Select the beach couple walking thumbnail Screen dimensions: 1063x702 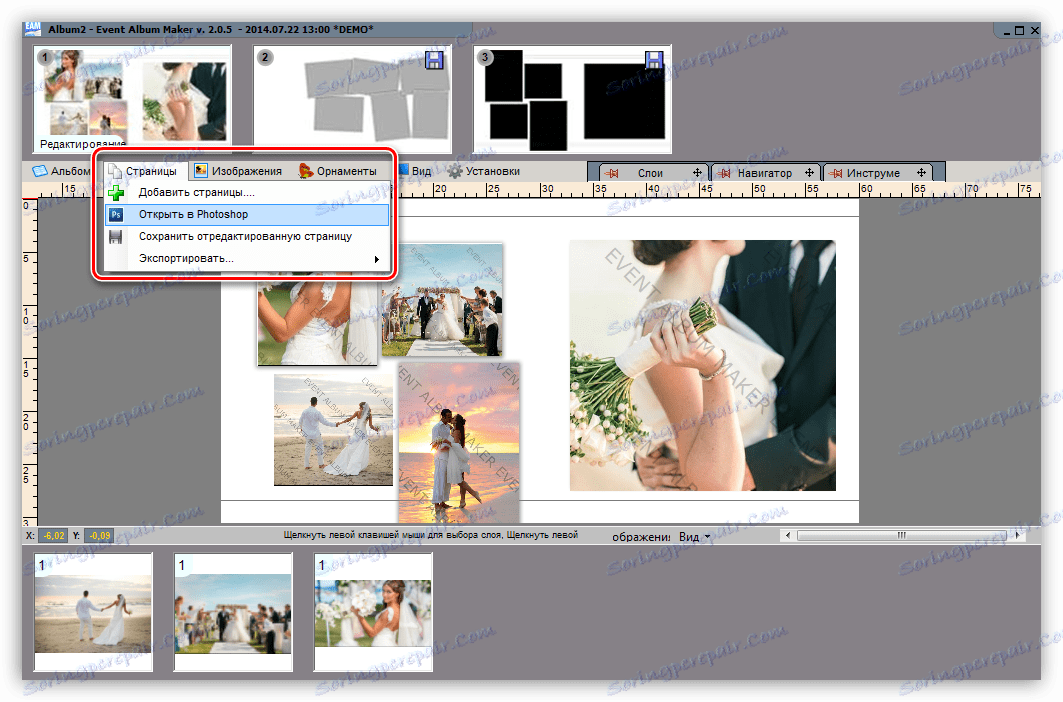(94, 612)
